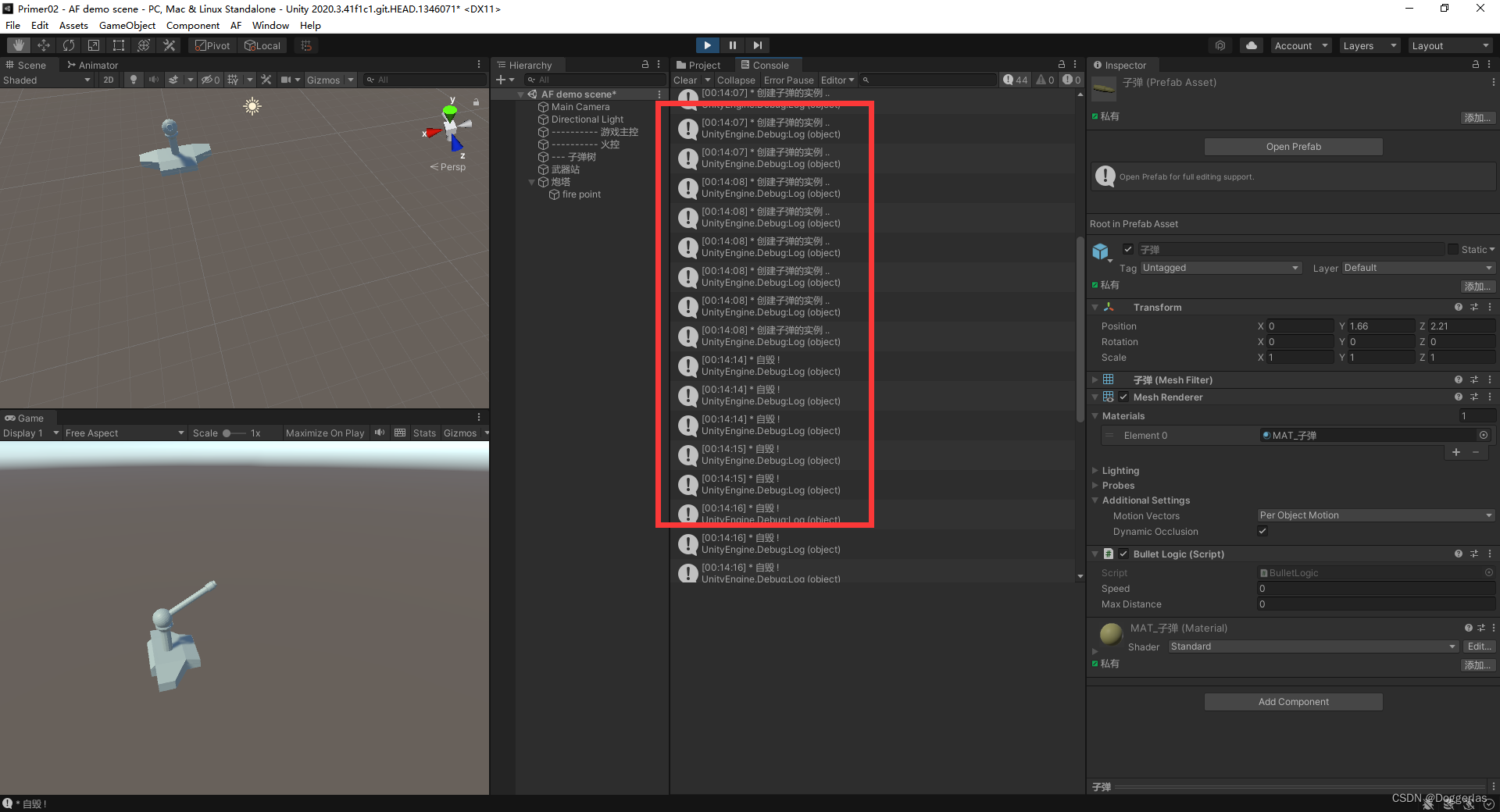Select the Scale tool
Viewport: 1500px width, 812px height.
point(94,45)
